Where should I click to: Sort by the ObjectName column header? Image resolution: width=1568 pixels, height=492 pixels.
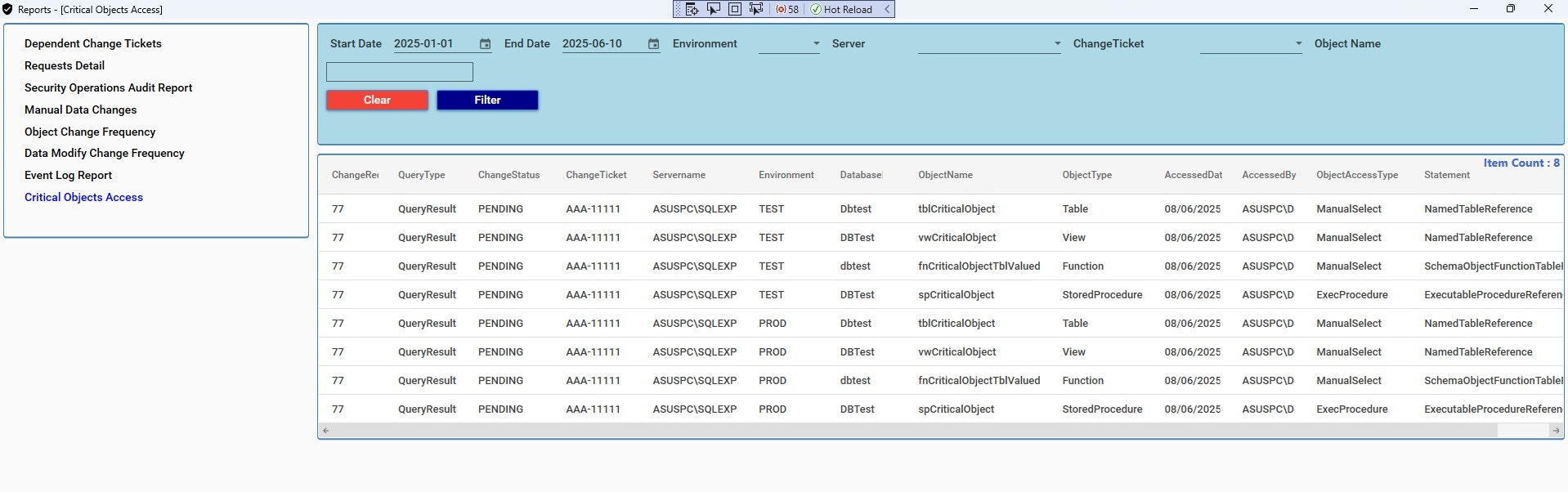click(x=946, y=175)
